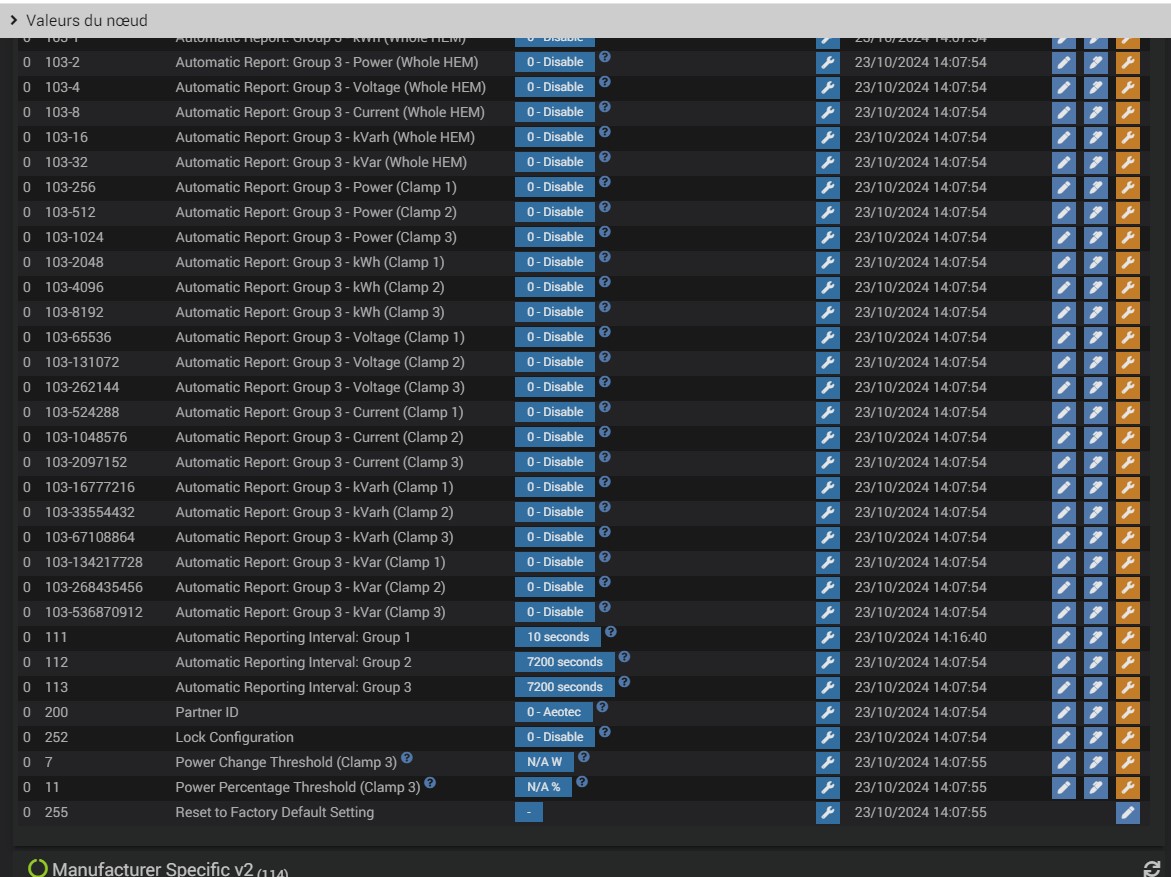Click the blue wrench for parameter 111
Image resolution: width=1171 pixels, height=877 pixels.
(x=827, y=638)
